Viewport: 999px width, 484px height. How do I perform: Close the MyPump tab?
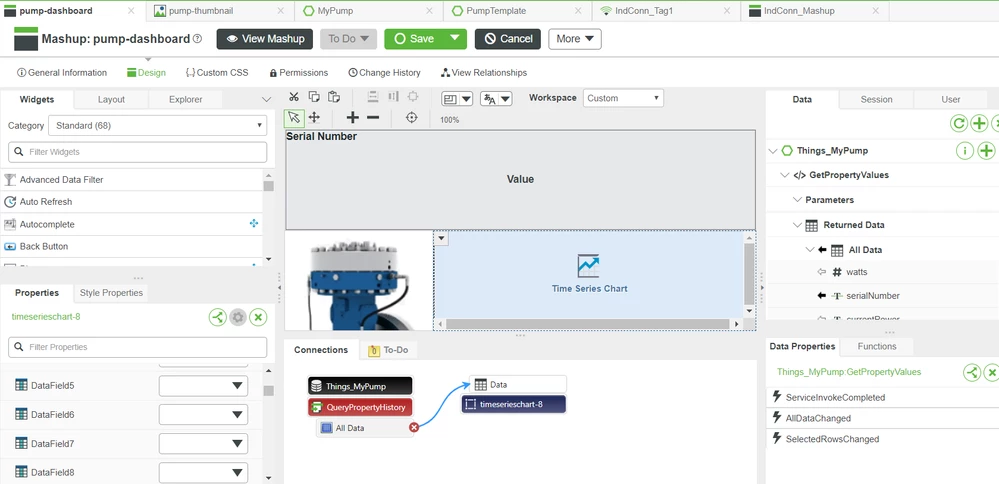pyautogui.click(x=429, y=11)
